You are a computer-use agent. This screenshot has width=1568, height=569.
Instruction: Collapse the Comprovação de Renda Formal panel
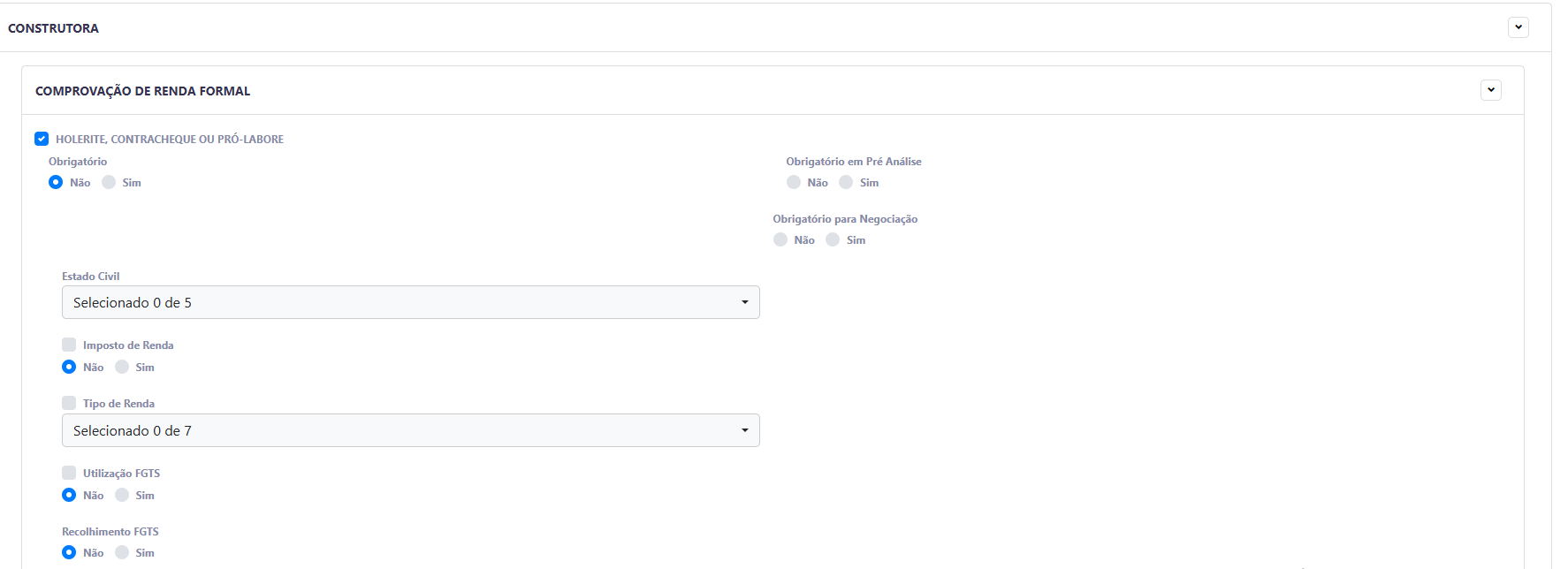pyautogui.click(x=1490, y=90)
